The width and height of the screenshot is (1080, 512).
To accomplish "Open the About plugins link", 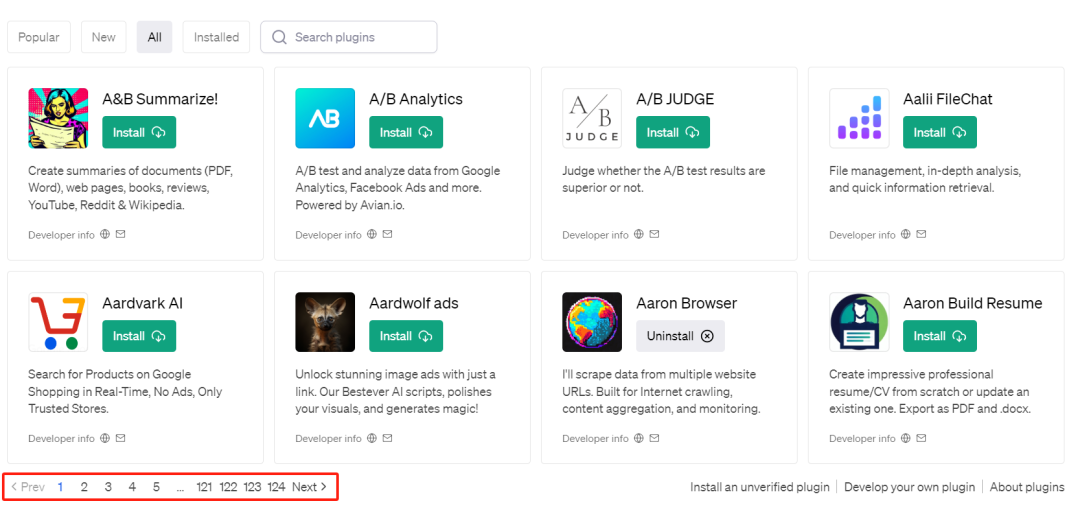I will point(1027,487).
